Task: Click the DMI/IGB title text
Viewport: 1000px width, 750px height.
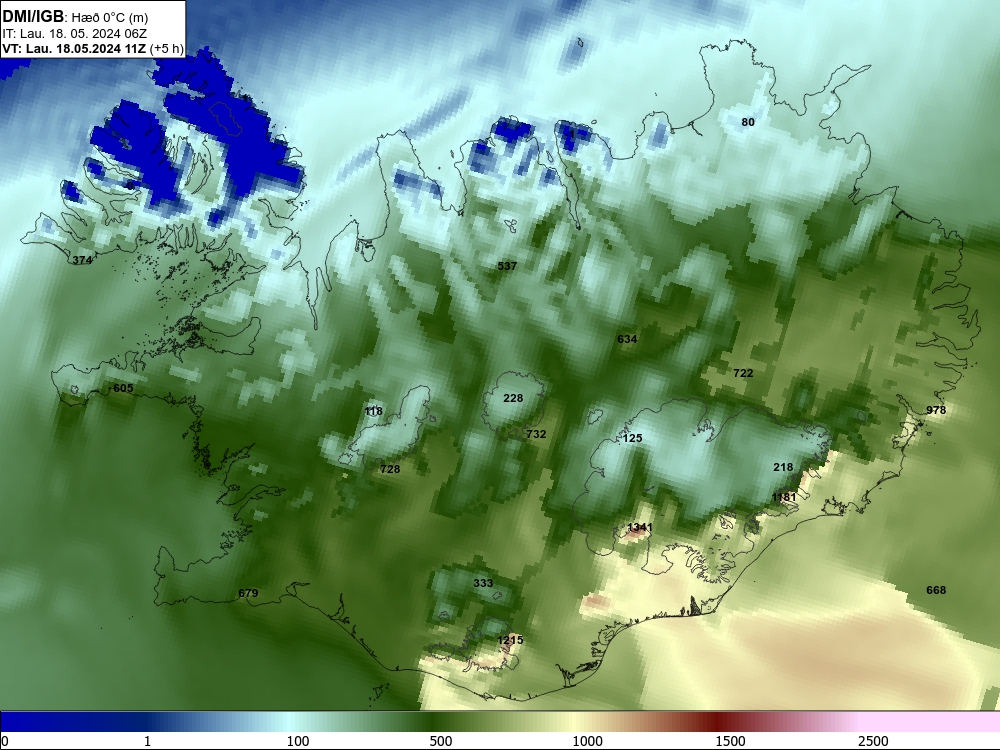Action: 33,17
